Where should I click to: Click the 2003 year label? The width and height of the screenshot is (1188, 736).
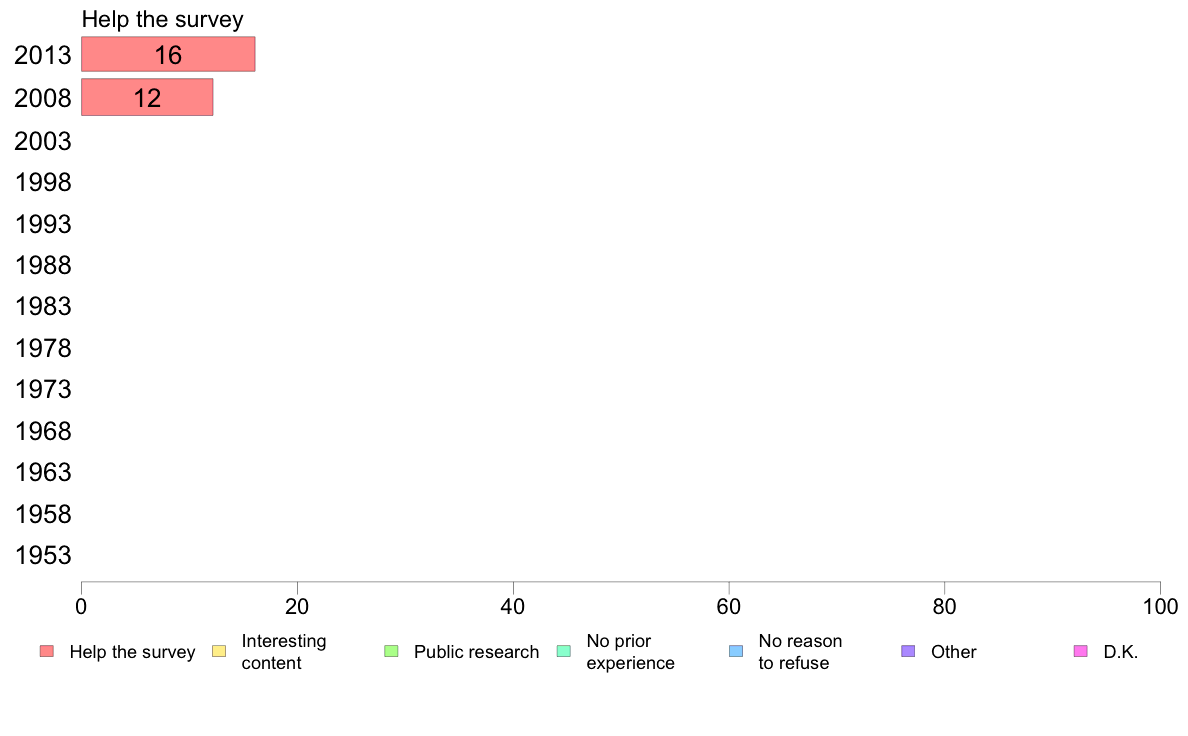[x=42, y=141]
